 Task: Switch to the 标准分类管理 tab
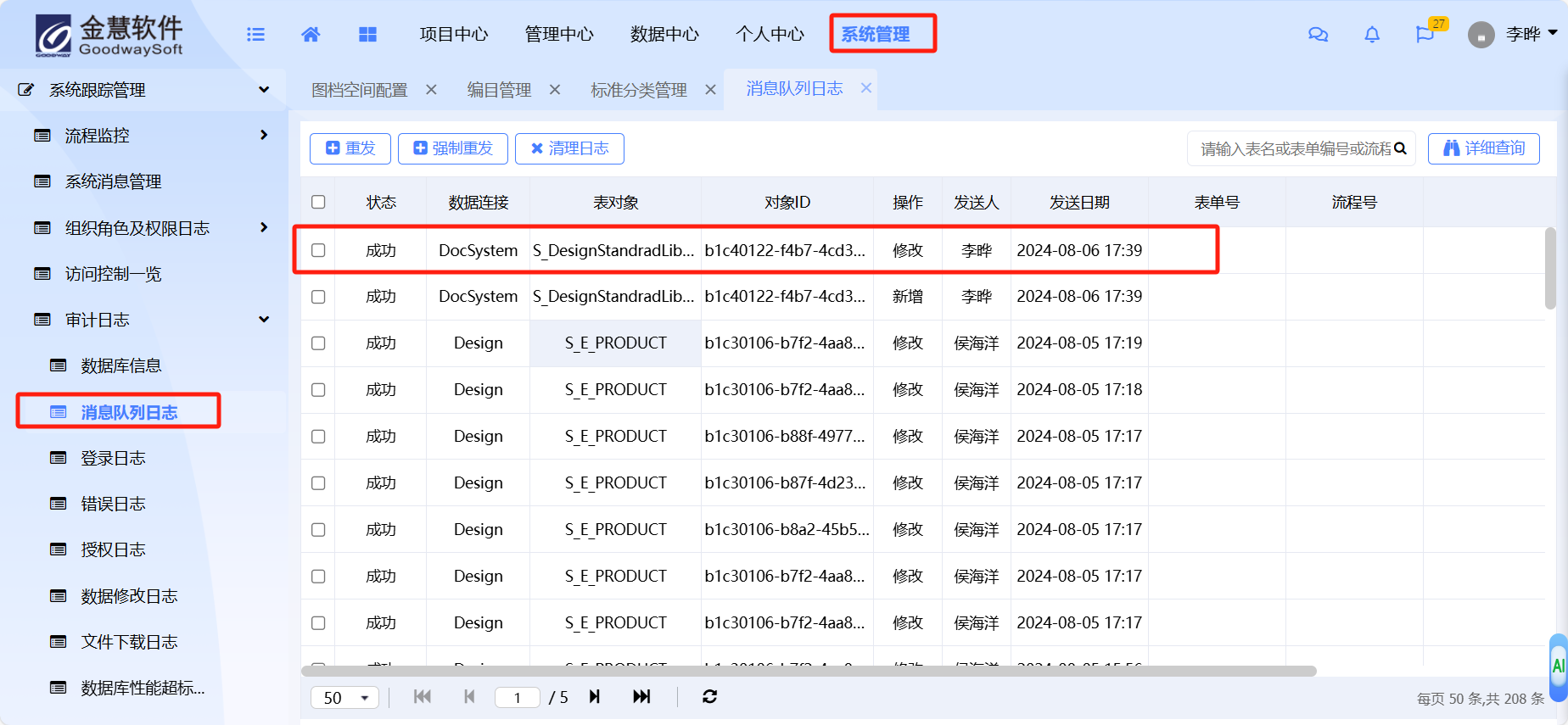coord(639,90)
